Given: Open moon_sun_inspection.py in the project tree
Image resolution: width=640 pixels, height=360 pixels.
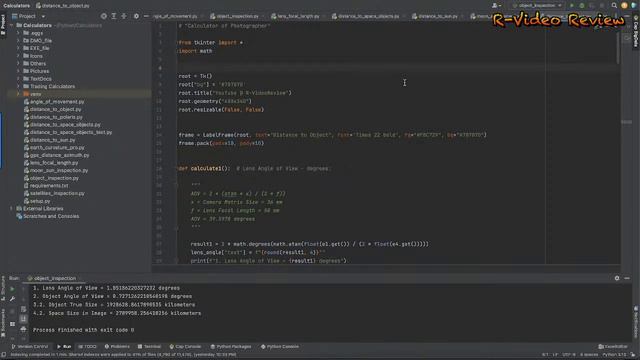Looking at the screenshot, I should pos(56,171).
